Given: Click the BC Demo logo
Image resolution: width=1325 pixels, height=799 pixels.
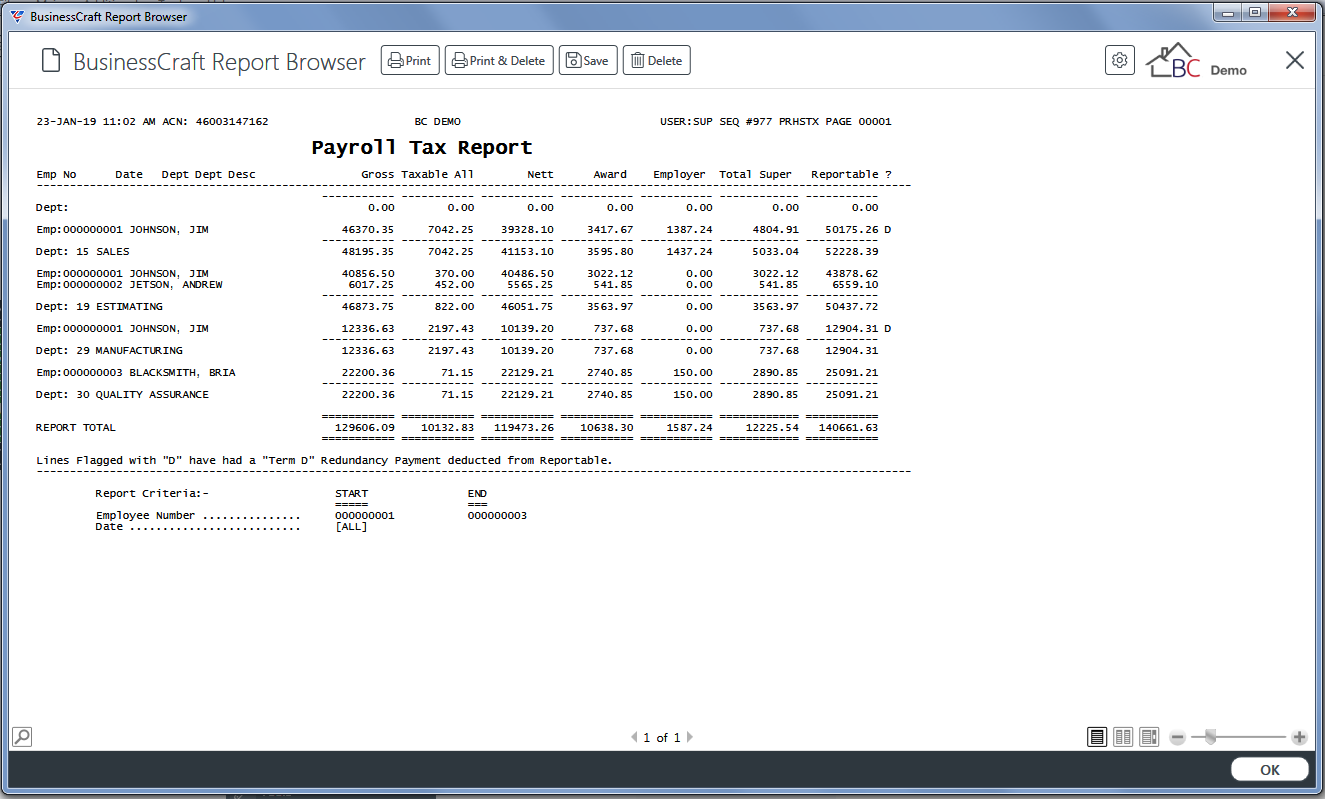Looking at the screenshot, I should pos(1196,61).
